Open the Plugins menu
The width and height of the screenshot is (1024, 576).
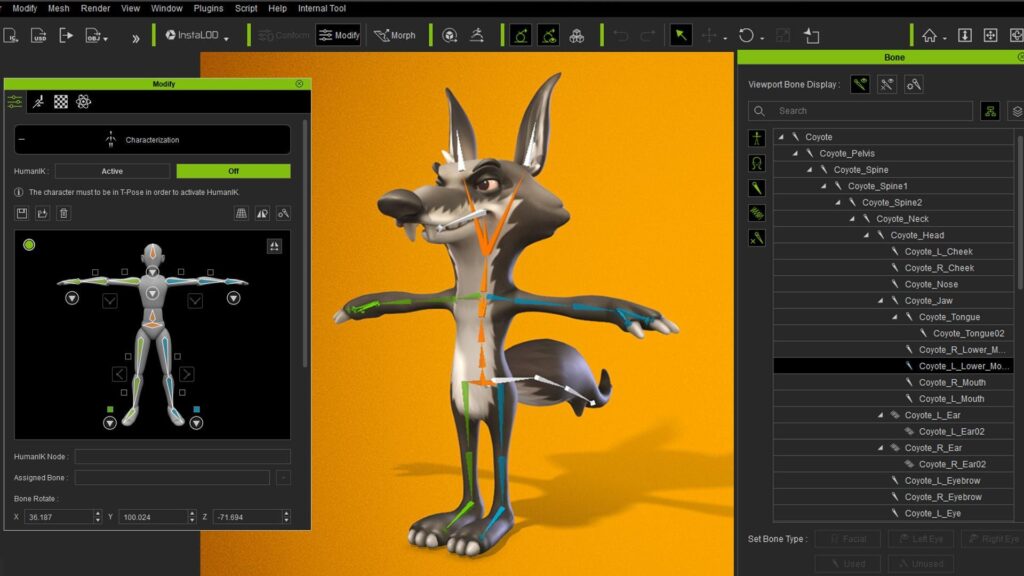coord(208,8)
